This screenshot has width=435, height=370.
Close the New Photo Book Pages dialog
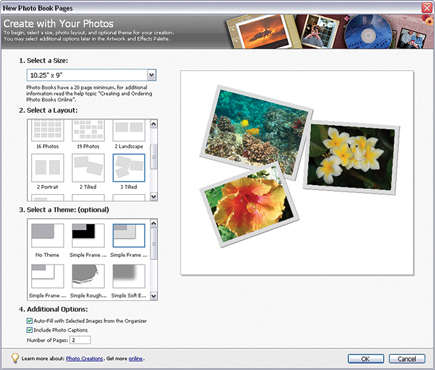tap(427, 8)
